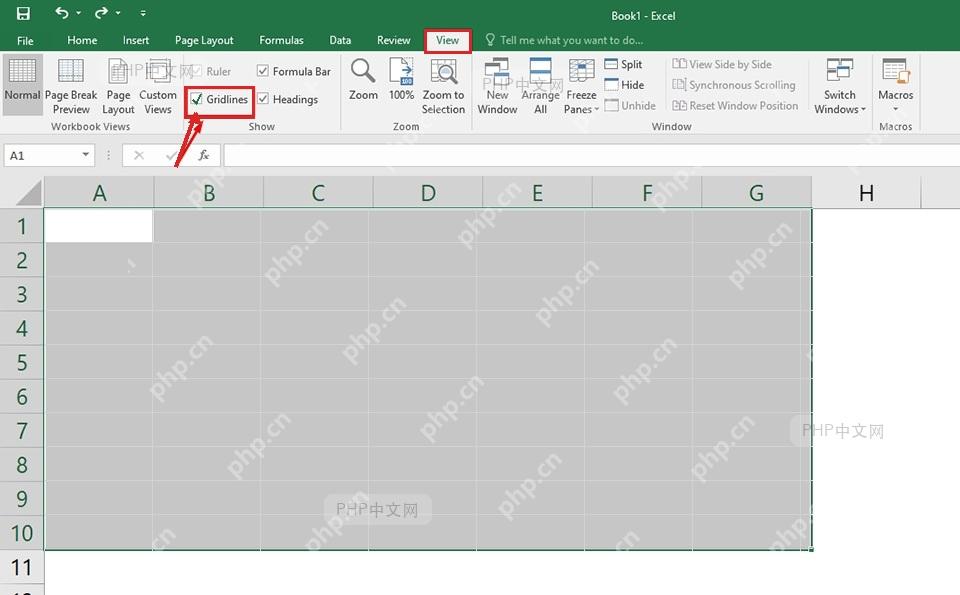Switch to the Data tab

point(340,40)
